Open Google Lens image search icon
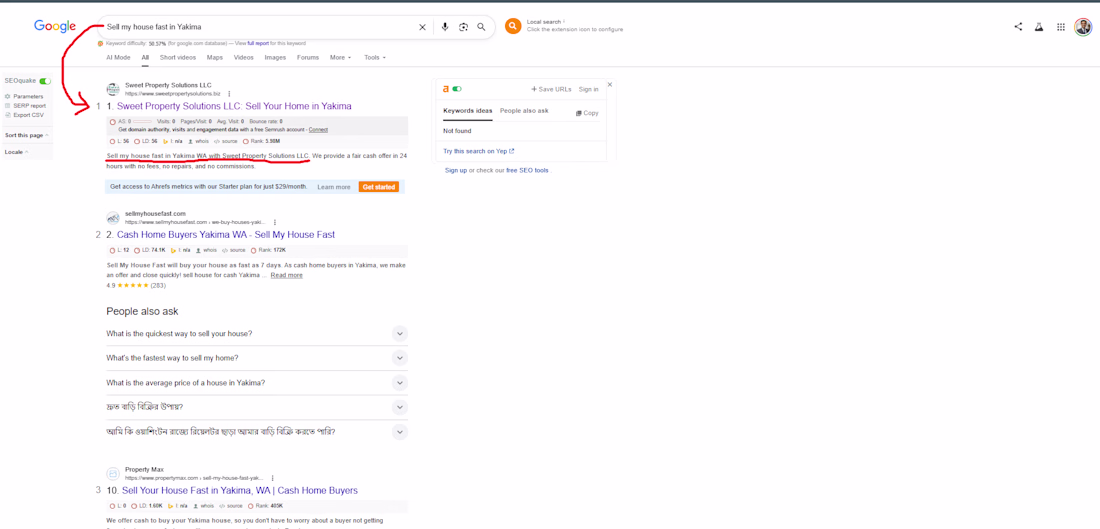Image resolution: width=1100 pixels, height=529 pixels. point(463,27)
